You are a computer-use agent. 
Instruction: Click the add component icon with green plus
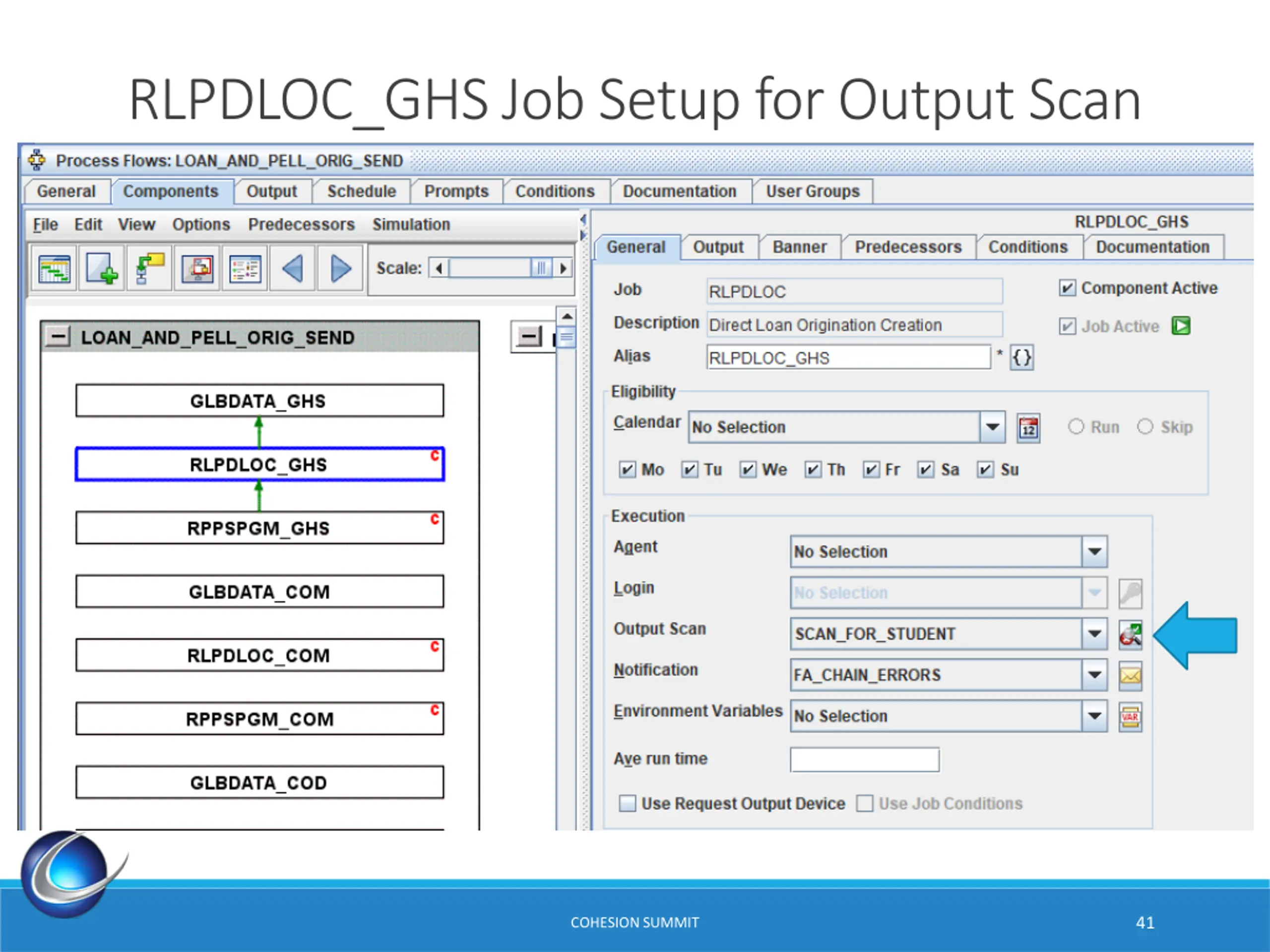click(102, 269)
